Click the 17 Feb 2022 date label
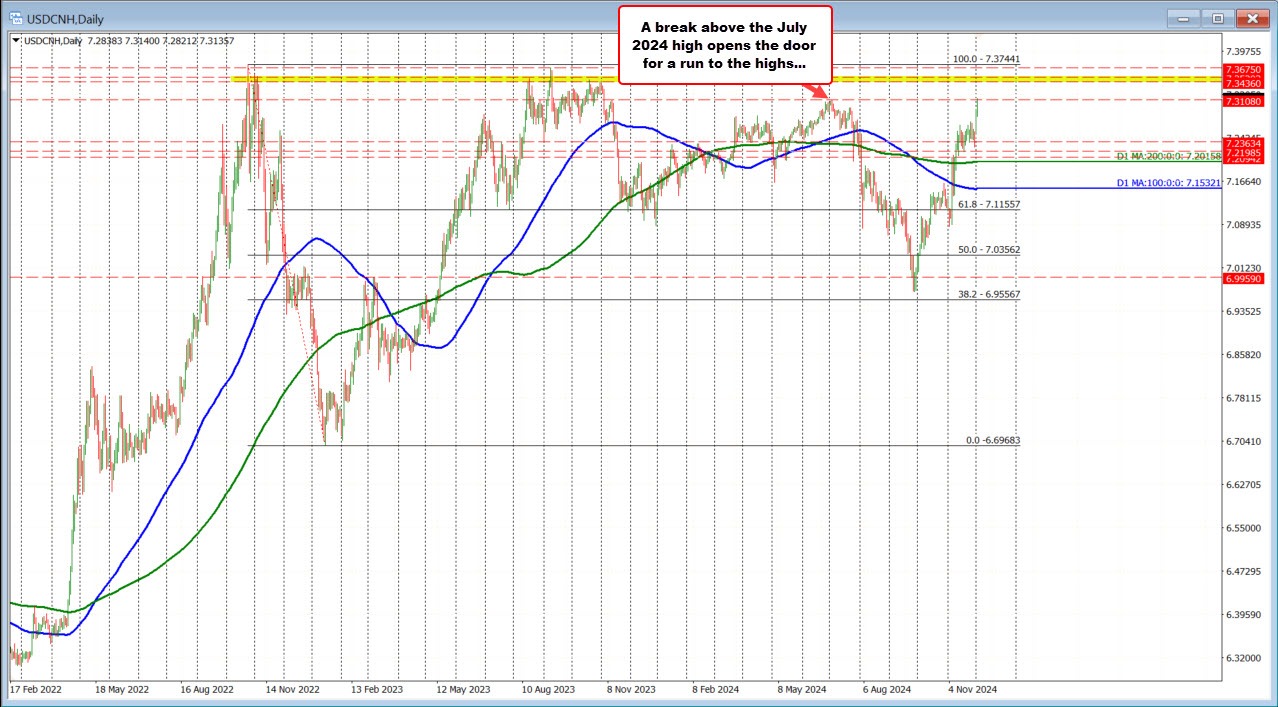This screenshot has height=707, width=1278. click(36, 689)
